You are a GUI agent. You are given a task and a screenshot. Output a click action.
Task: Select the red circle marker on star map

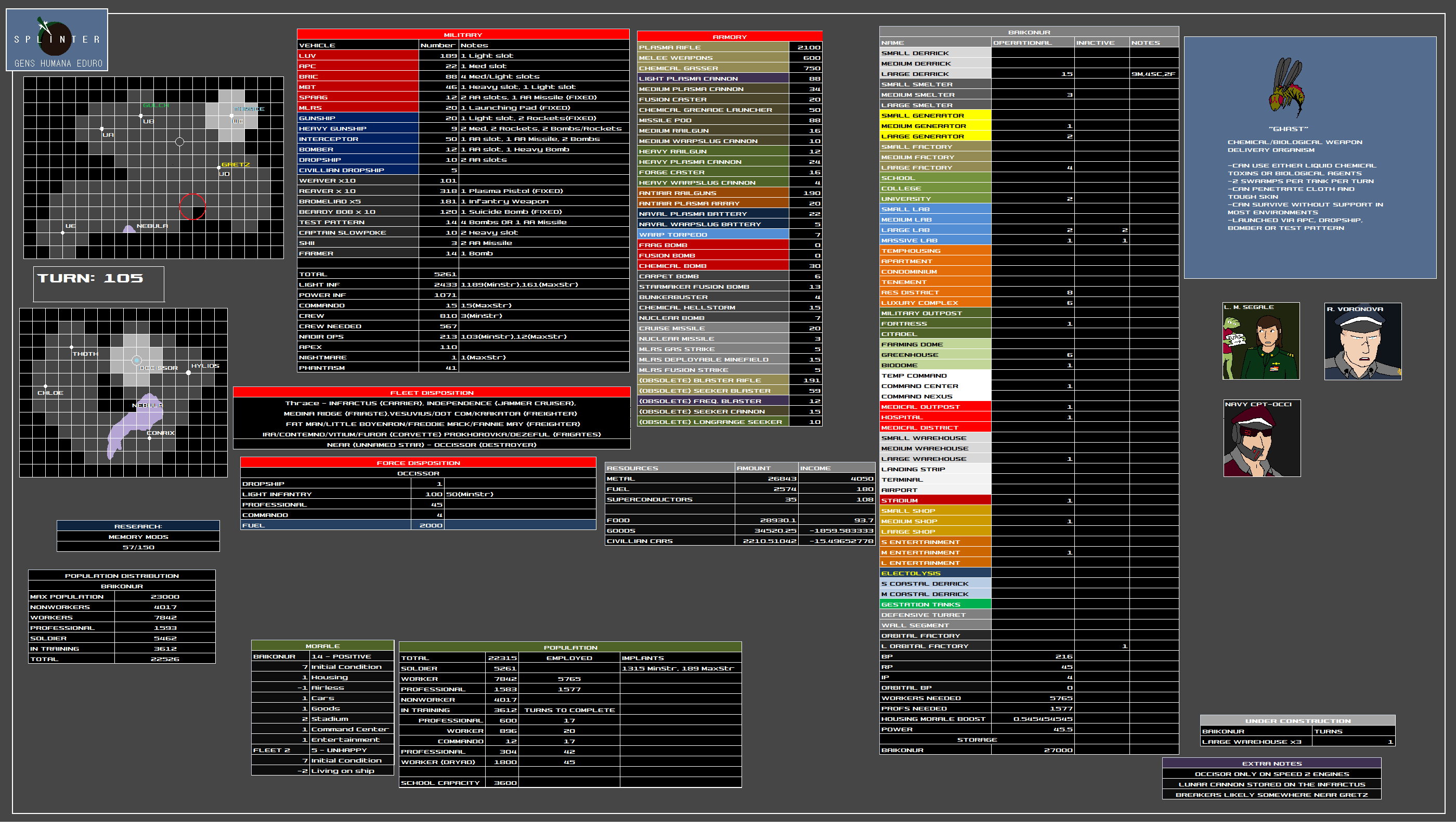click(192, 206)
